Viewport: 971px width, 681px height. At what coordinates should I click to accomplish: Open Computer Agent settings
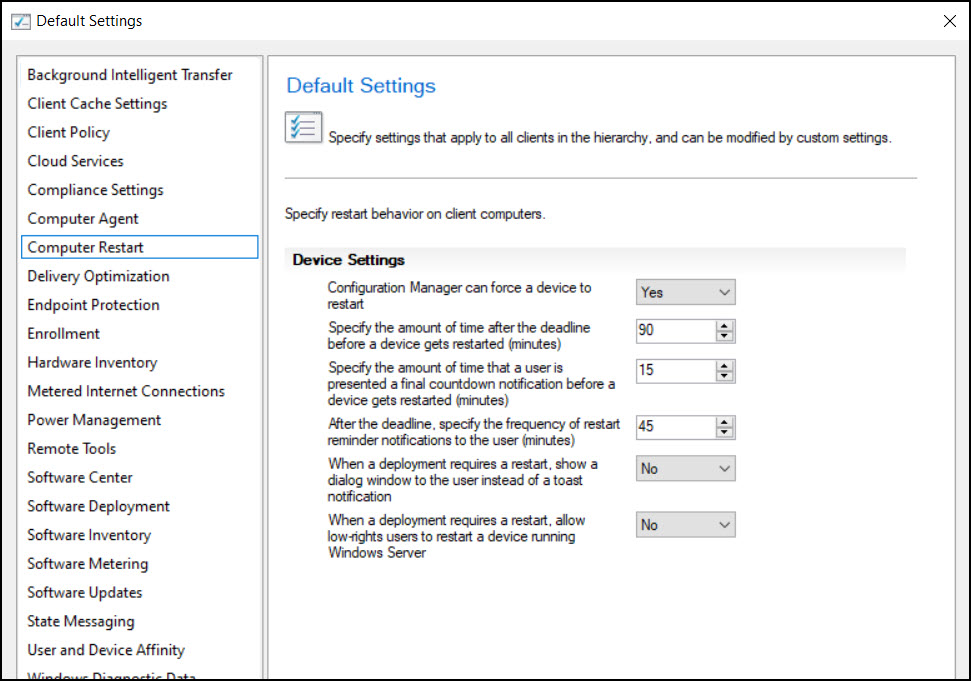[x=83, y=219]
